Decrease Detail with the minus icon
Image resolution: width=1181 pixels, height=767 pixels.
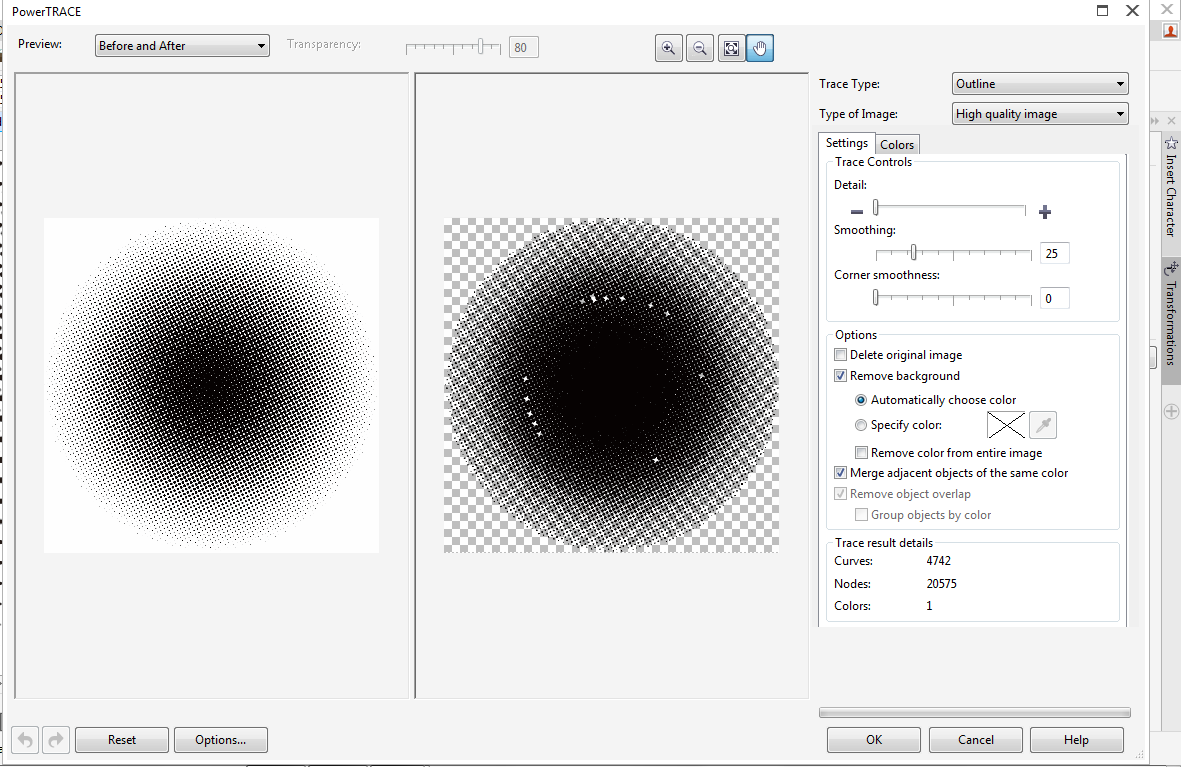click(856, 211)
